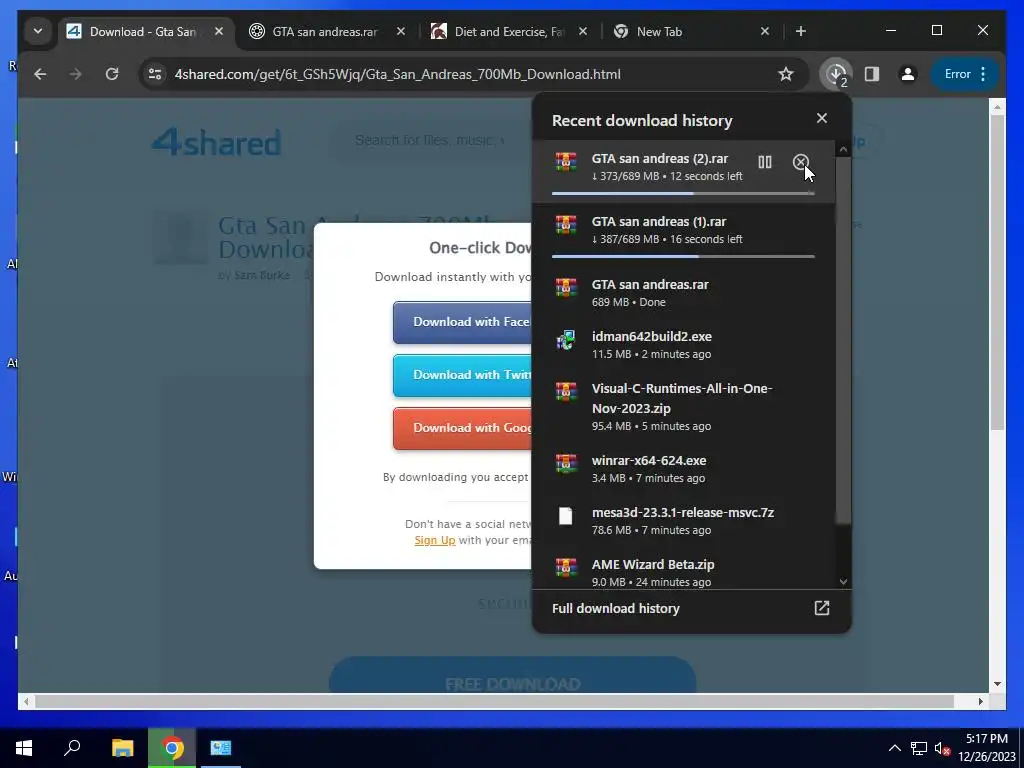
Task: Click the Sign Up link
Action: pos(435,540)
